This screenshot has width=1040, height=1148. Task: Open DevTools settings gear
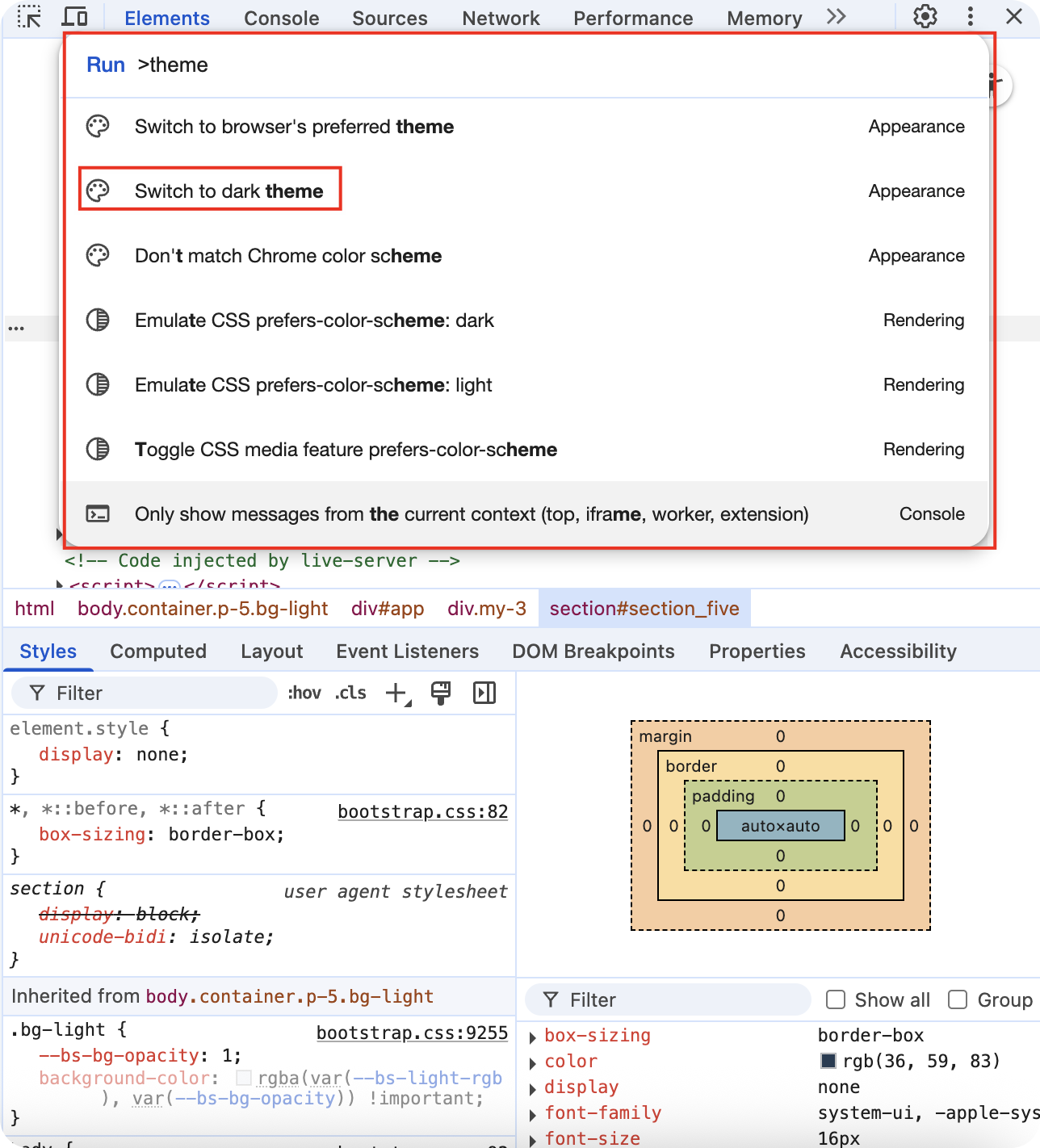[x=925, y=17]
